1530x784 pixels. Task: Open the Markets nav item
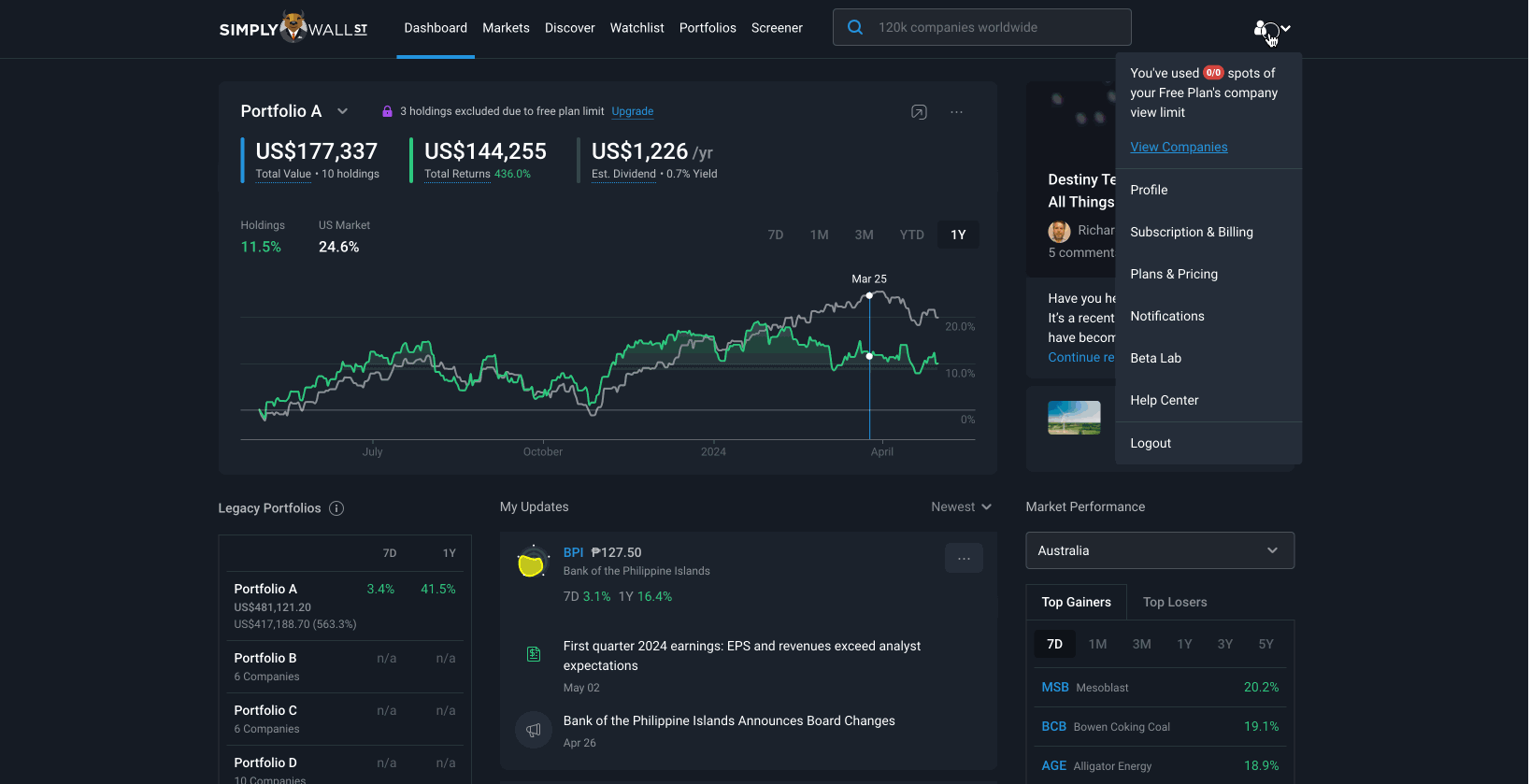pyautogui.click(x=506, y=28)
